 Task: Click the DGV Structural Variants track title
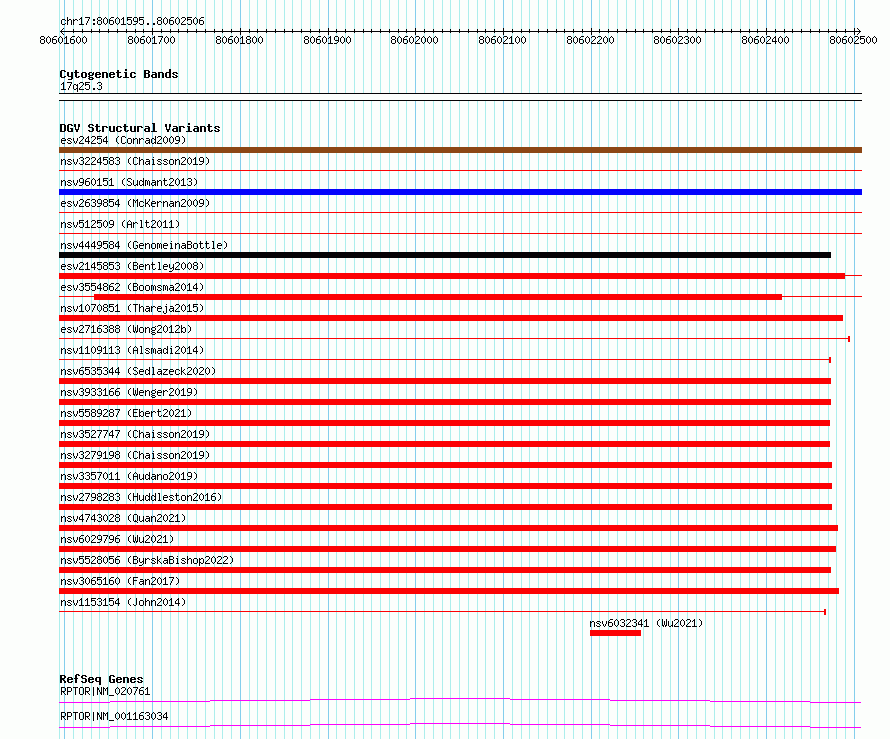point(140,128)
